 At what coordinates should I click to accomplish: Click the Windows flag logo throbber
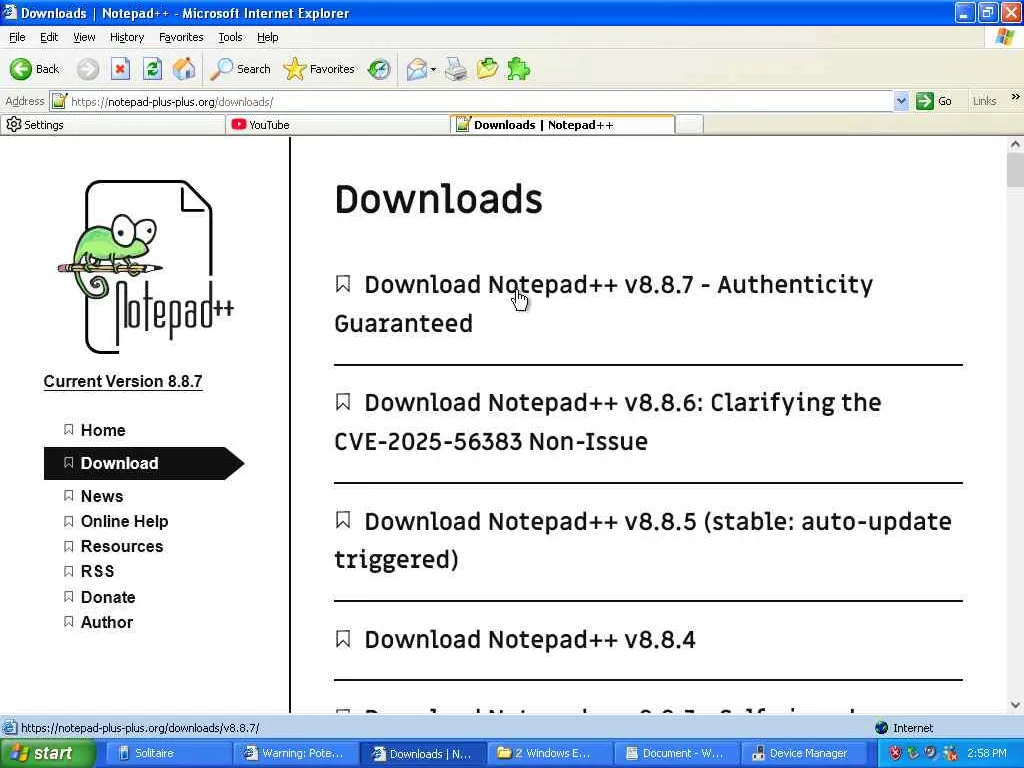pos(1004,37)
